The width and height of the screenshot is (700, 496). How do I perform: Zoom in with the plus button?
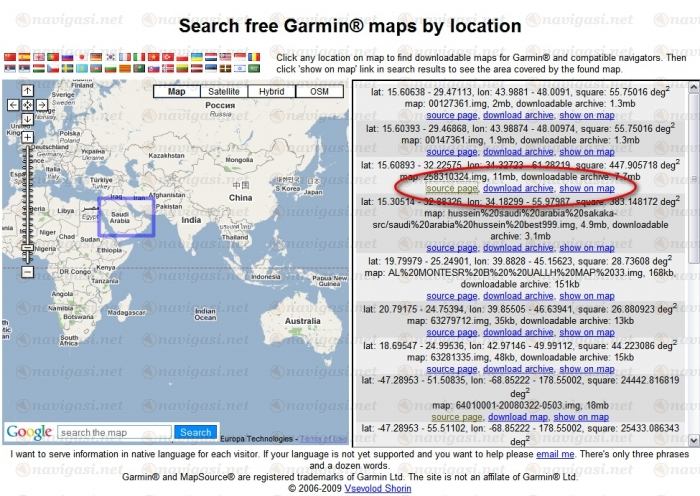[x=27, y=138]
